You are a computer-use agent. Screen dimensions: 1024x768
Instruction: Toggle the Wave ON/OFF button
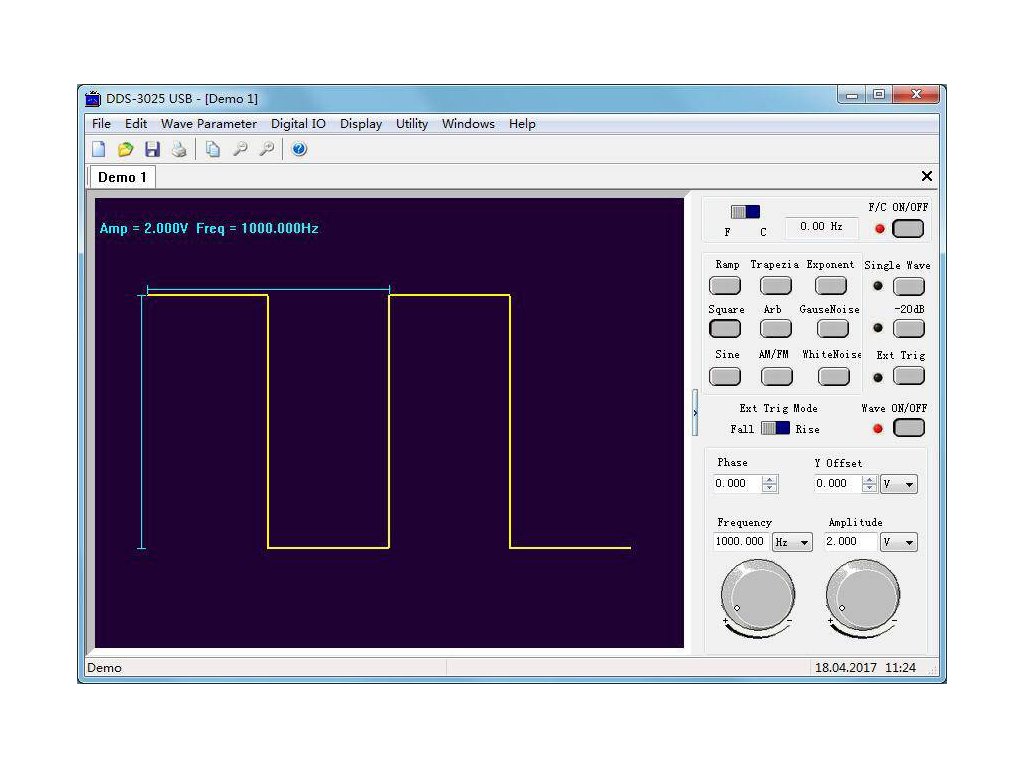[908, 428]
